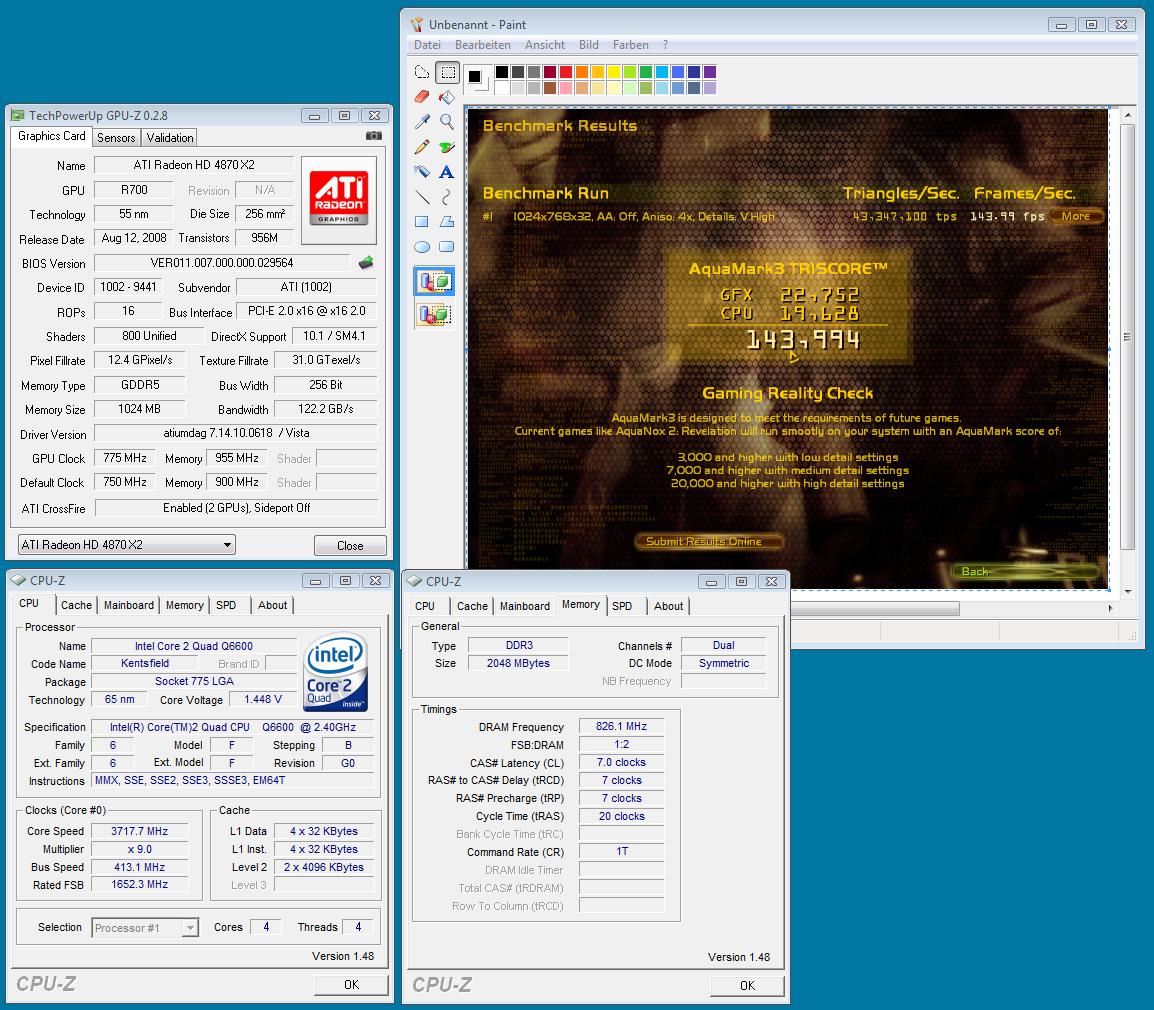Click the scroll-right arrow in Paint canvas
This screenshot has width=1154, height=1010.
point(1110,608)
